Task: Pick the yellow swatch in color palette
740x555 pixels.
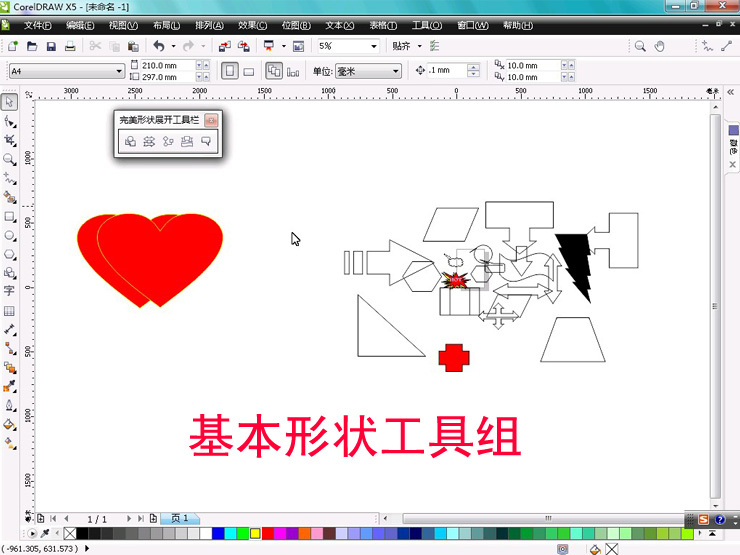Action: pyautogui.click(x=255, y=534)
